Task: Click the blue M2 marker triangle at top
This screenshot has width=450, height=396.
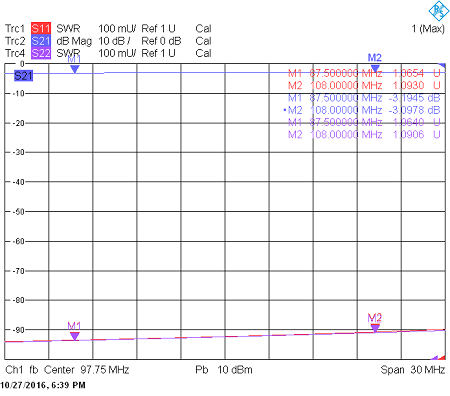Action: tap(375, 69)
